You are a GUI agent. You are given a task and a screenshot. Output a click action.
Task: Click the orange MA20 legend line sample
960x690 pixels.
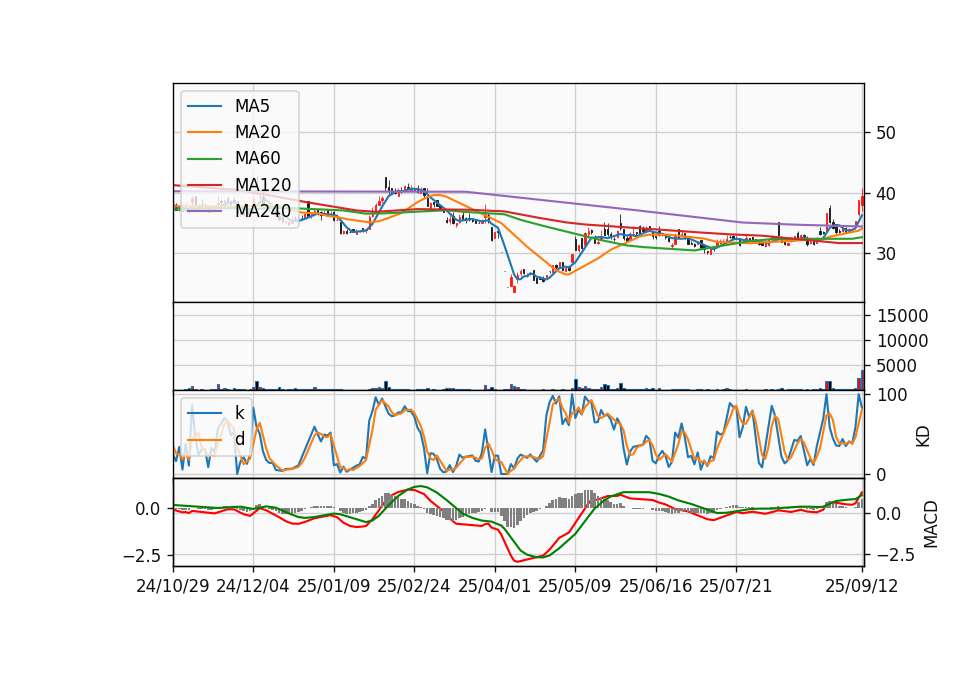204,132
